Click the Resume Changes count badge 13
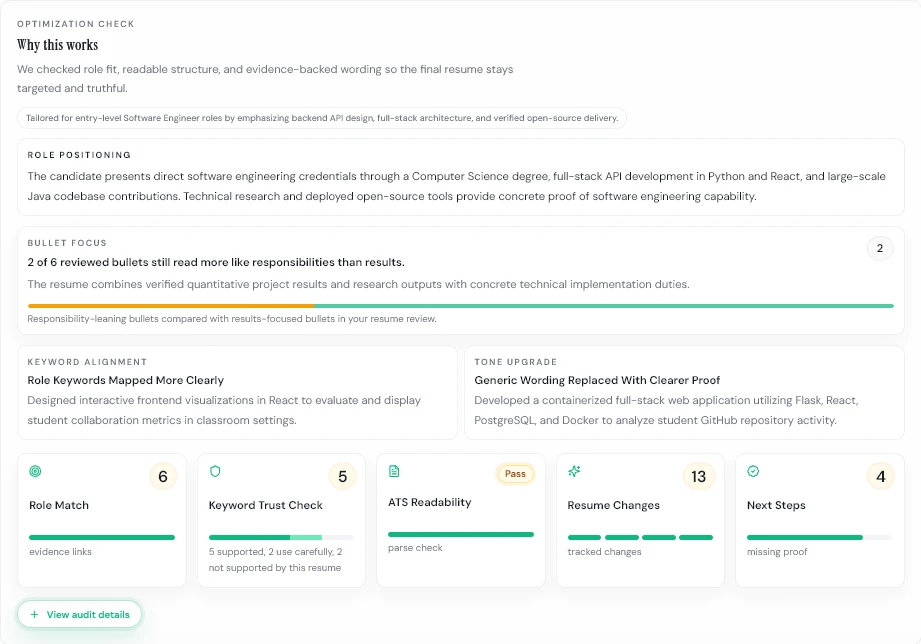Image resolution: width=921 pixels, height=644 pixels. [x=698, y=477]
